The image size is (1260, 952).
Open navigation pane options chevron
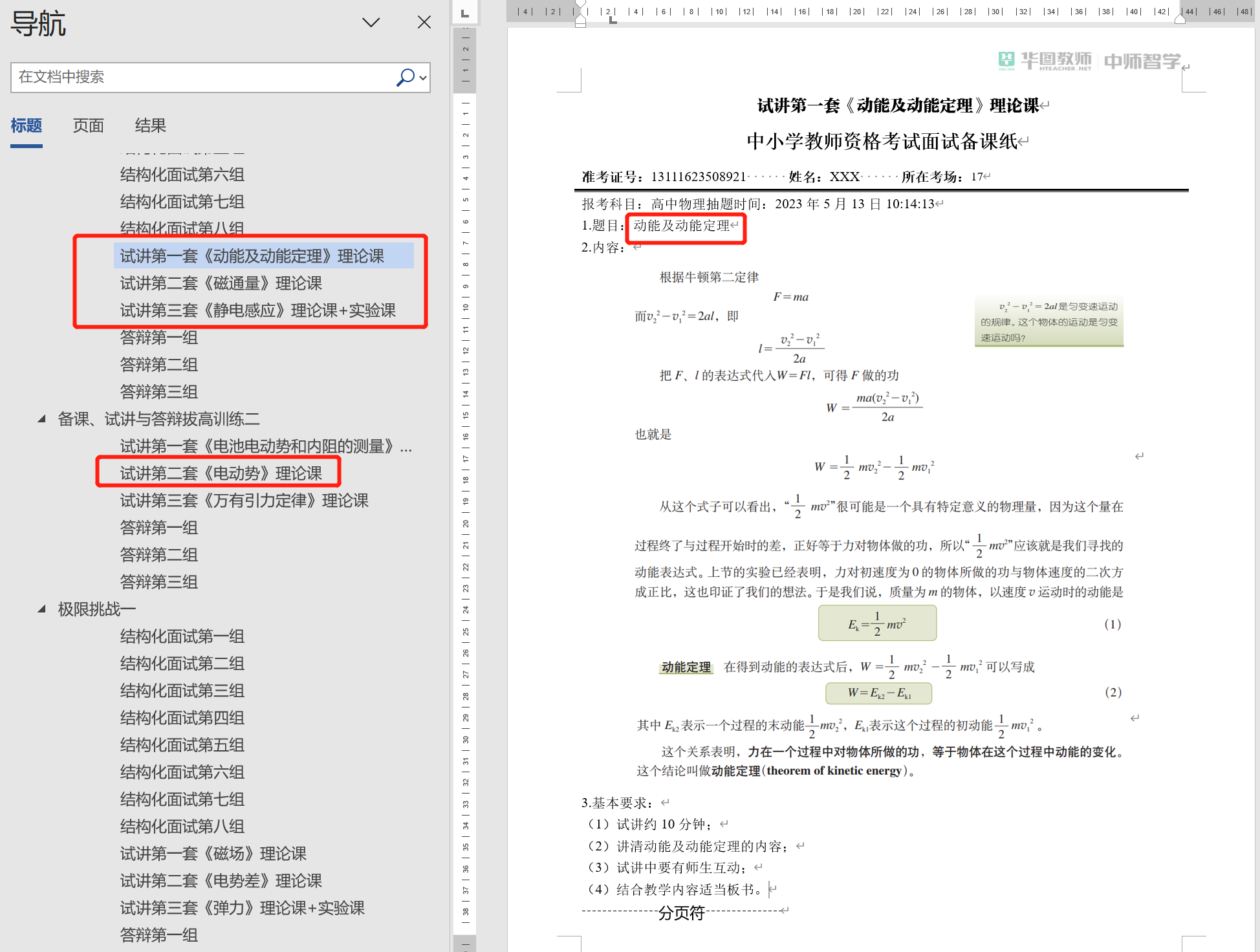click(371, 23)
